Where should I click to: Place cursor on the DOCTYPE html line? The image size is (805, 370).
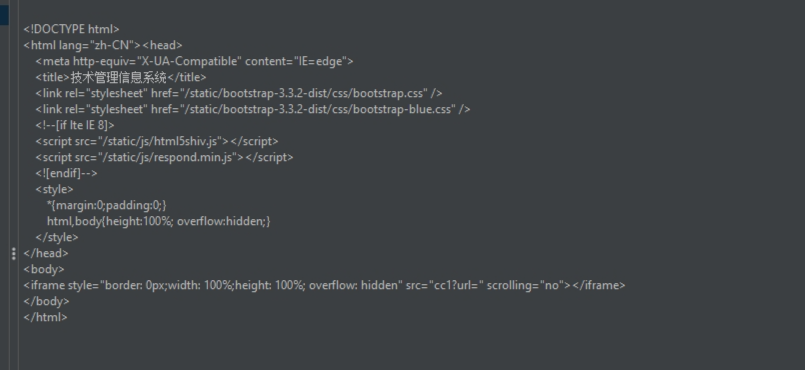pyautogui.click(x=71, y=29)
